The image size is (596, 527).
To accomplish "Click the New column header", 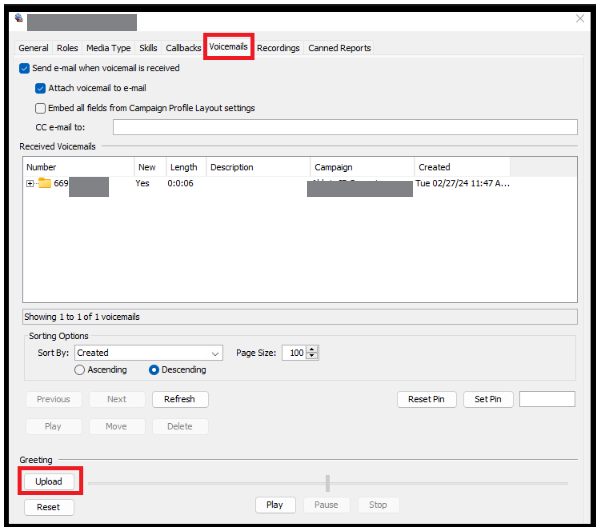I will pyautogui.click(x=150, y=167).
